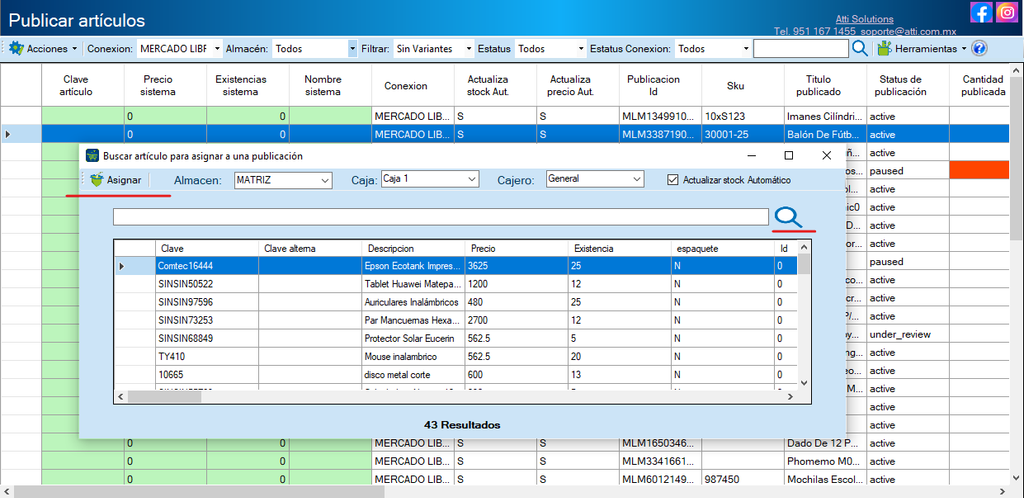Click the Clave column header in dialog
Viewport: 1024px width, 498px height.
206,248
